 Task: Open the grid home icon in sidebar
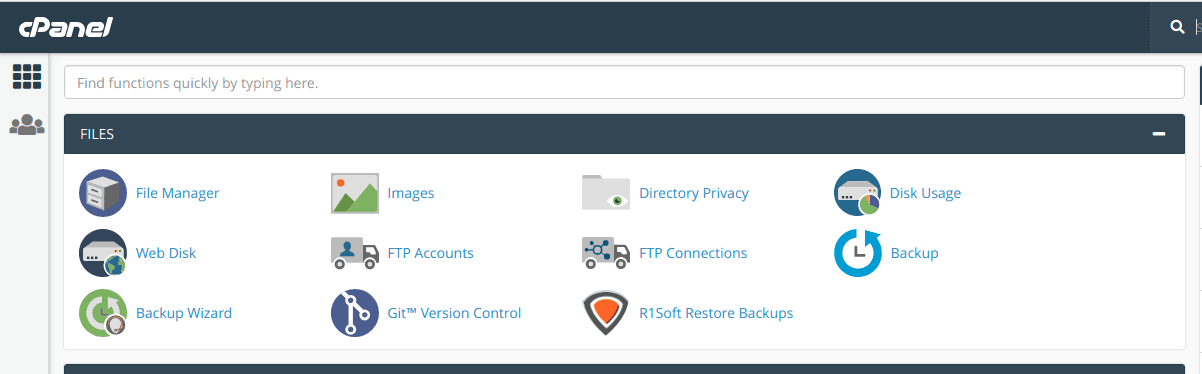point(27,77)
